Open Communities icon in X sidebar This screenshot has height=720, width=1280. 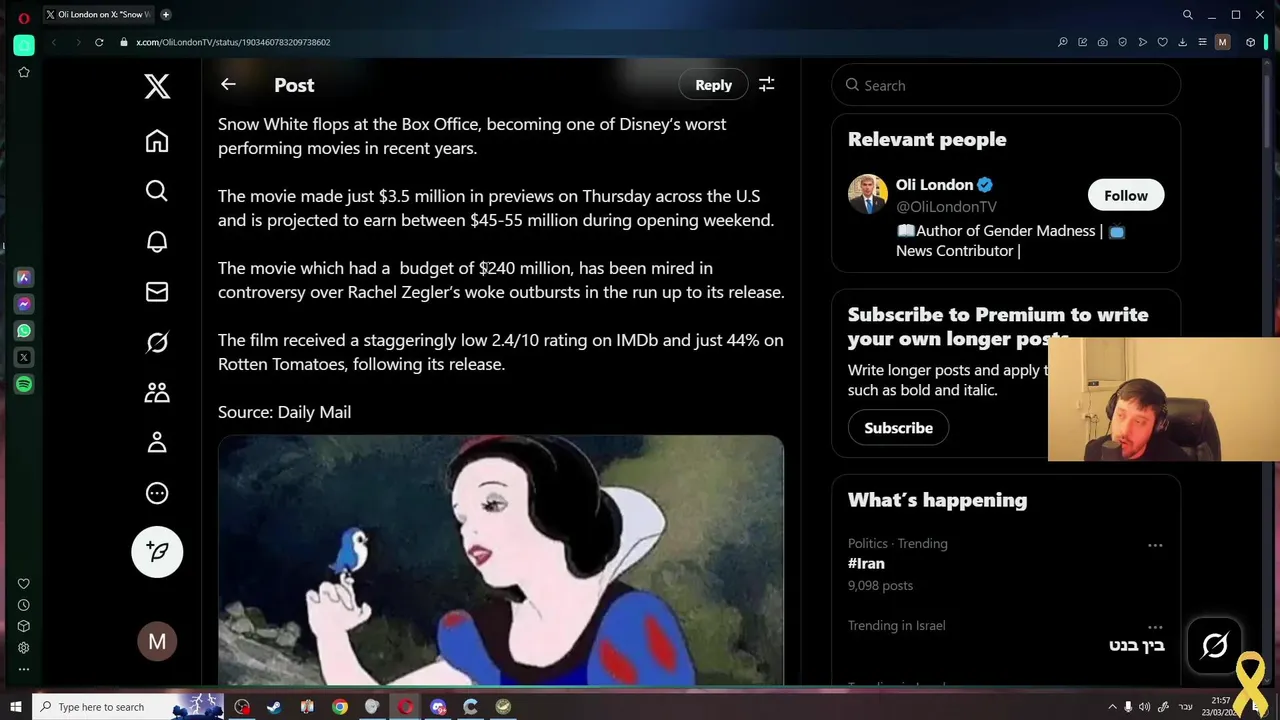click(x=157, y=393)
